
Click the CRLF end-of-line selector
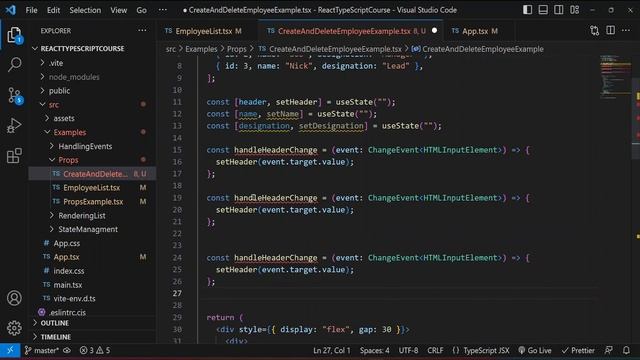435,350
